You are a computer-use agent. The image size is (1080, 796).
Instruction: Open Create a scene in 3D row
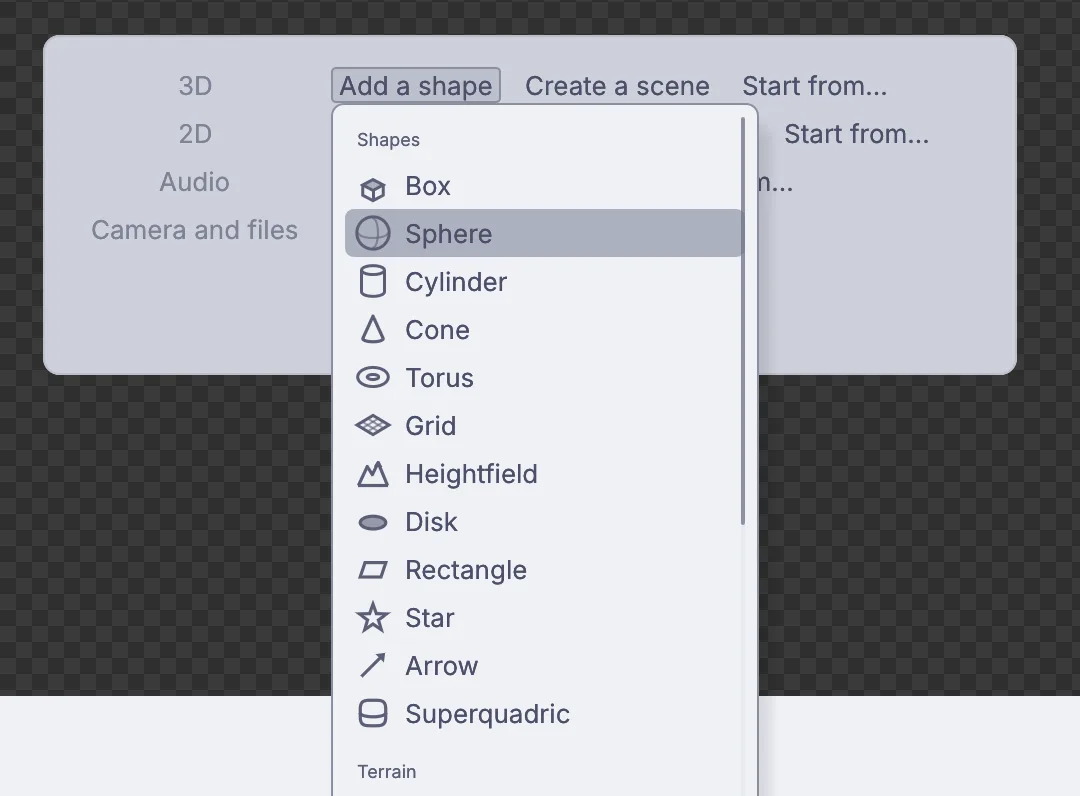(x=617, y=86)
